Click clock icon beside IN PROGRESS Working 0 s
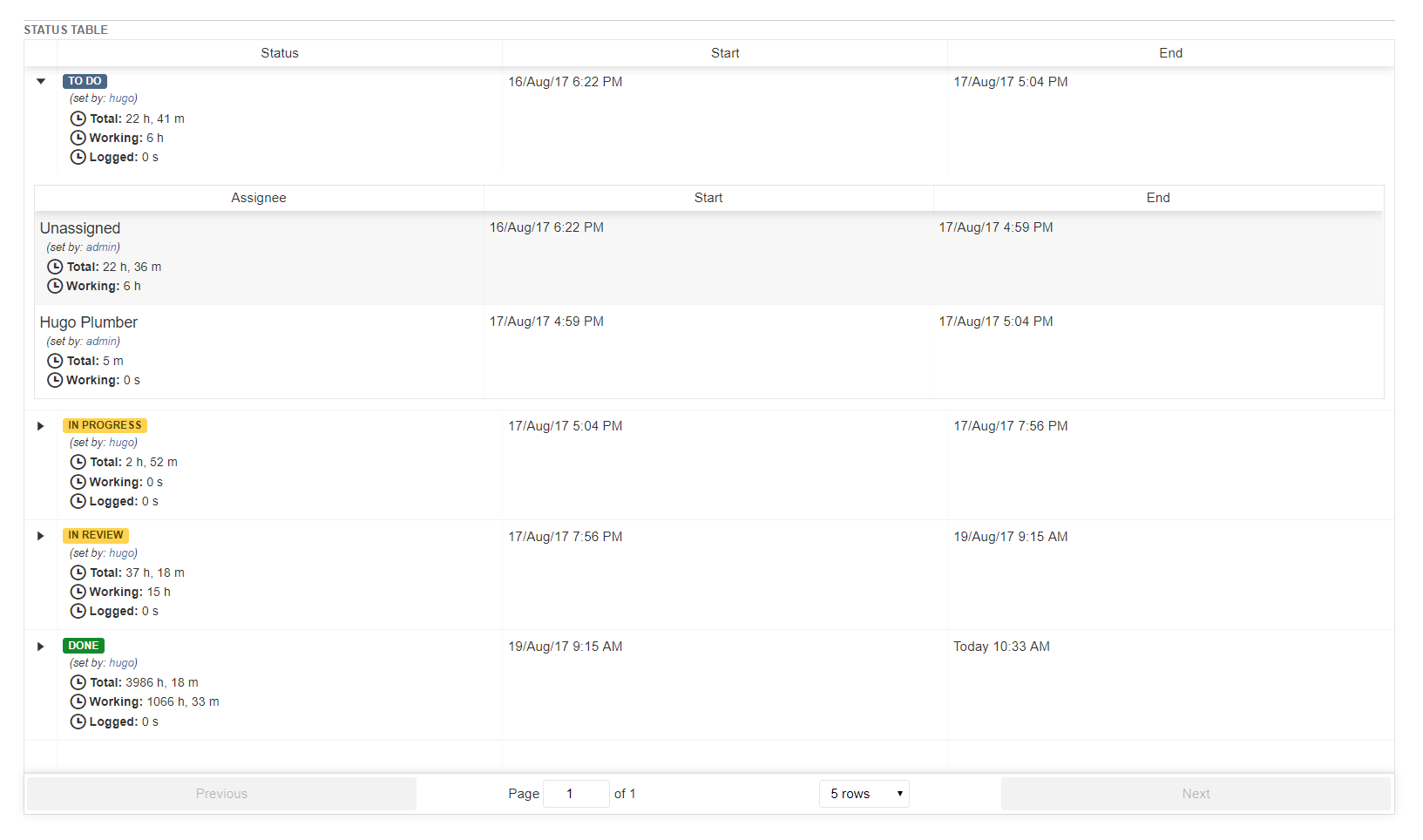The width and height of the screenshot is (1423, 840). (78, 482)
